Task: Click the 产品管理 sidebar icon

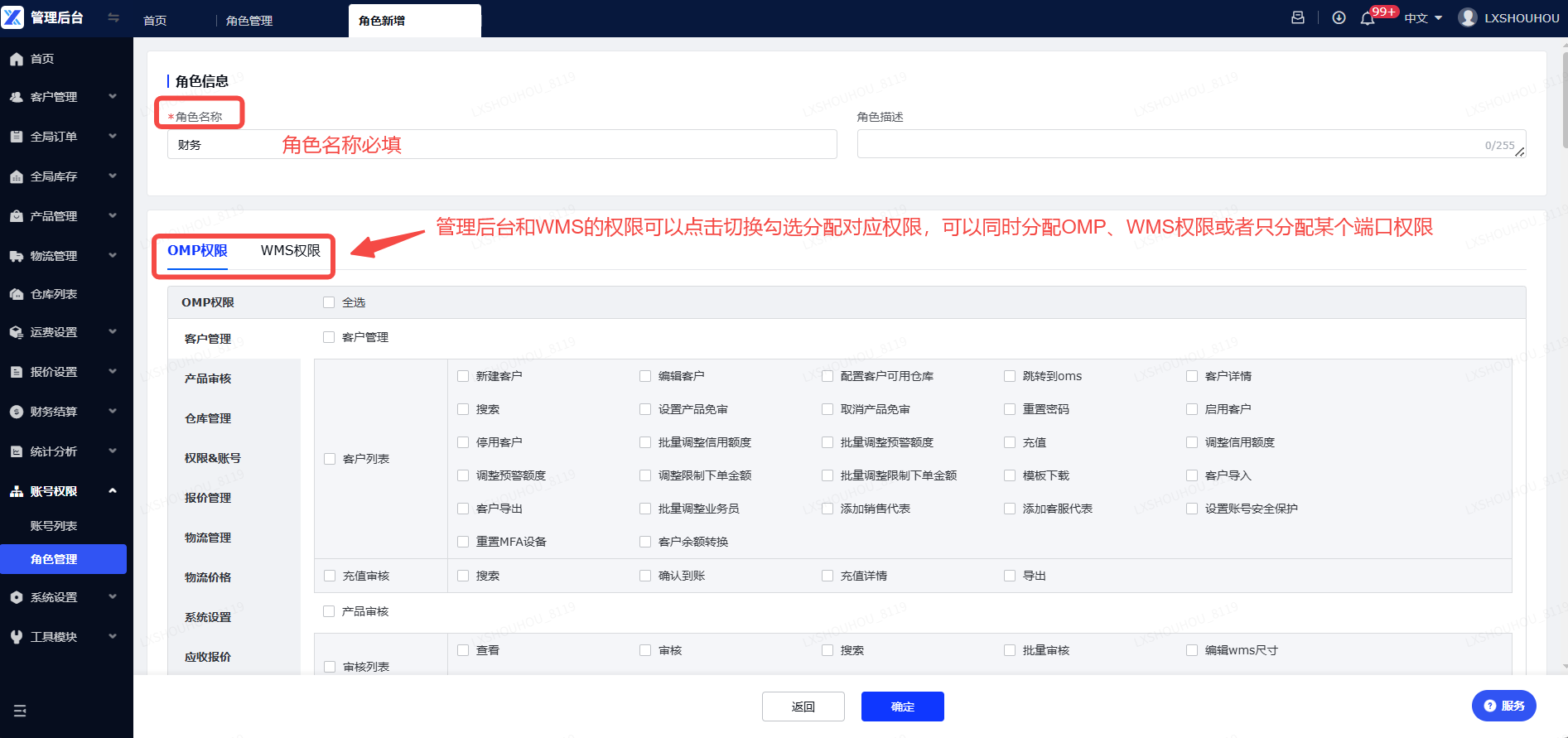Action: click(x=17, y=216)
